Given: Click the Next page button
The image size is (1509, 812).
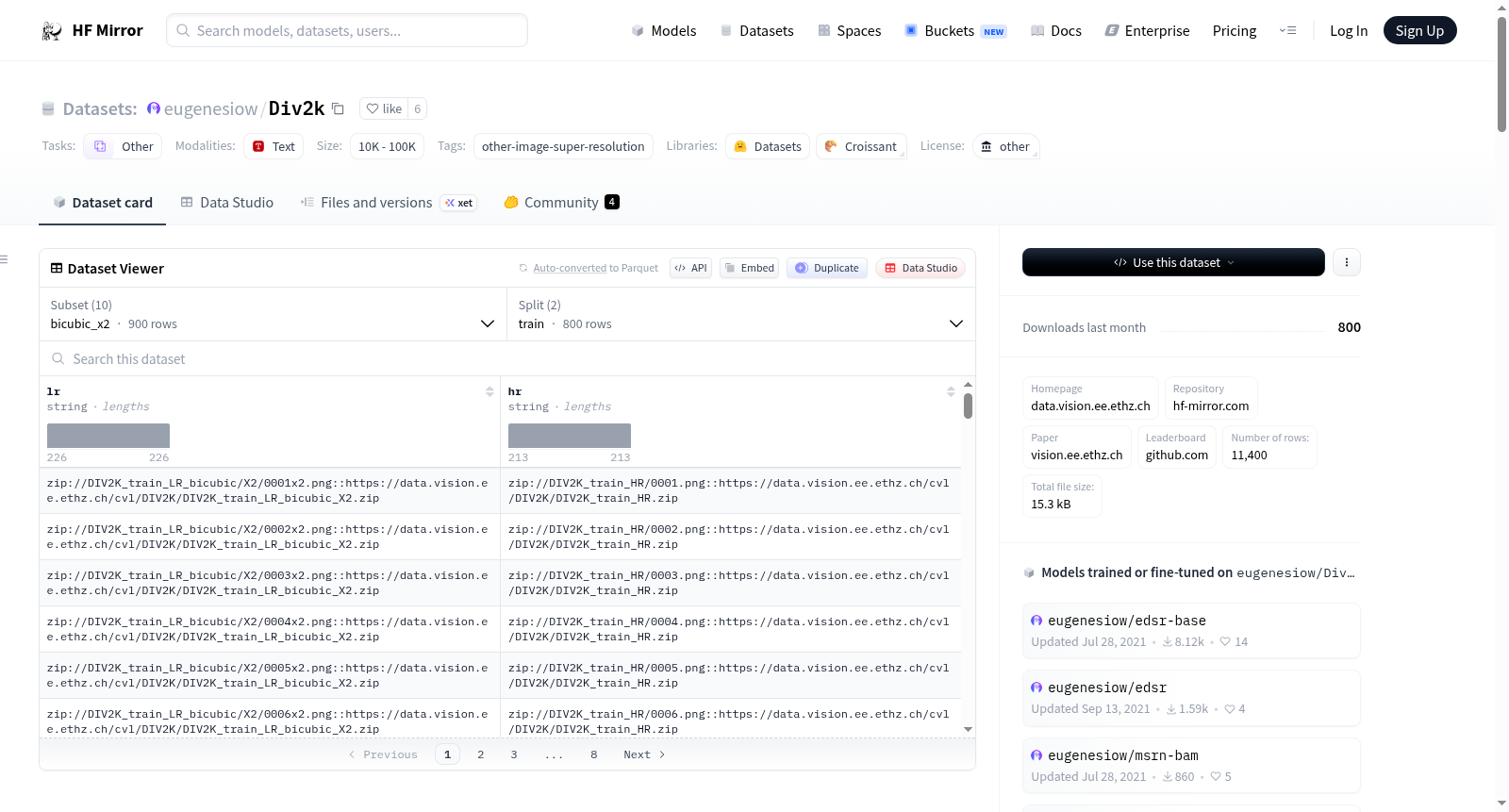Looking at the screenshot, I should coord(644,754).
